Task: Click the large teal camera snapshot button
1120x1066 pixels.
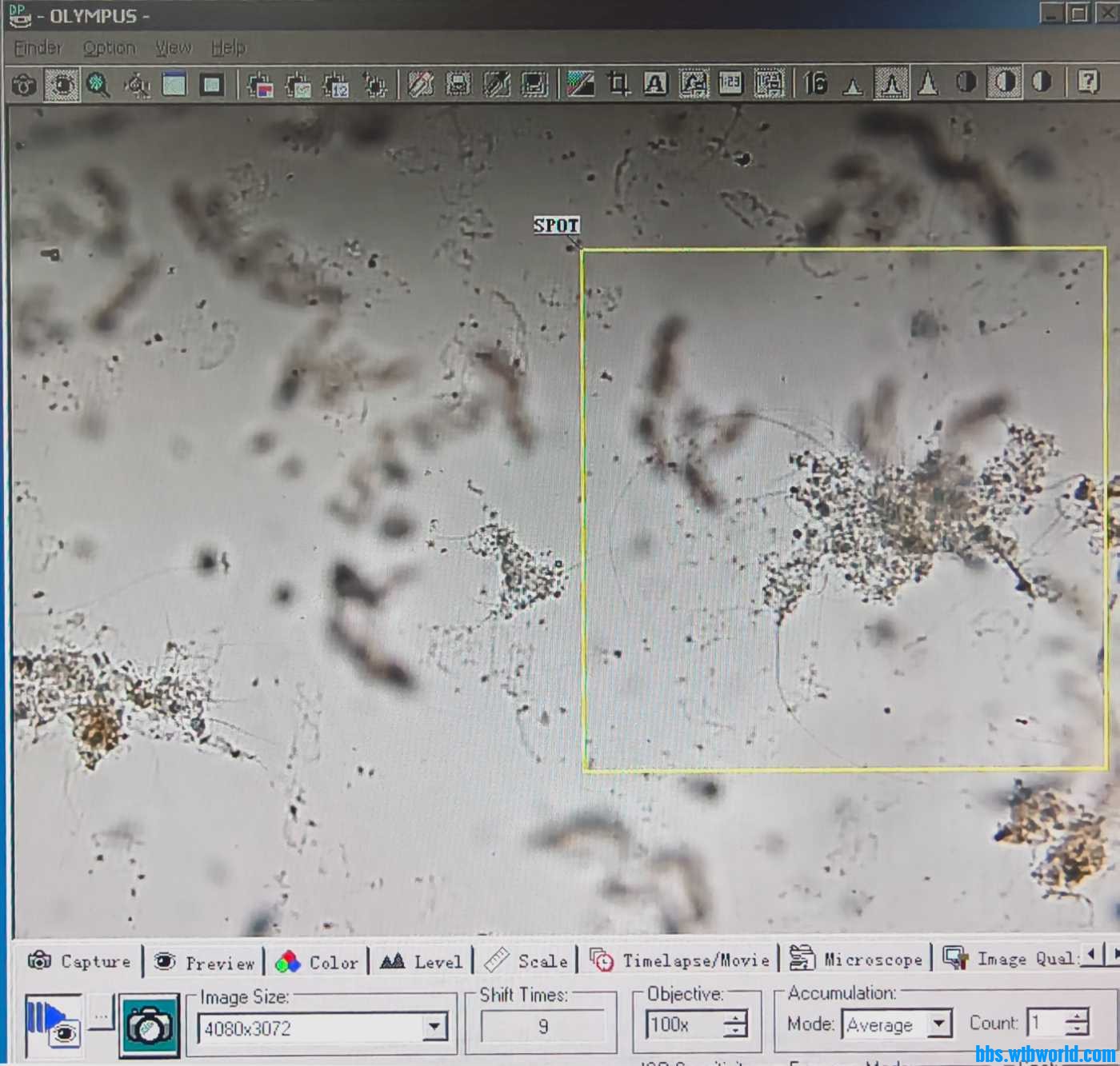Action: [x=149, y=1025]
